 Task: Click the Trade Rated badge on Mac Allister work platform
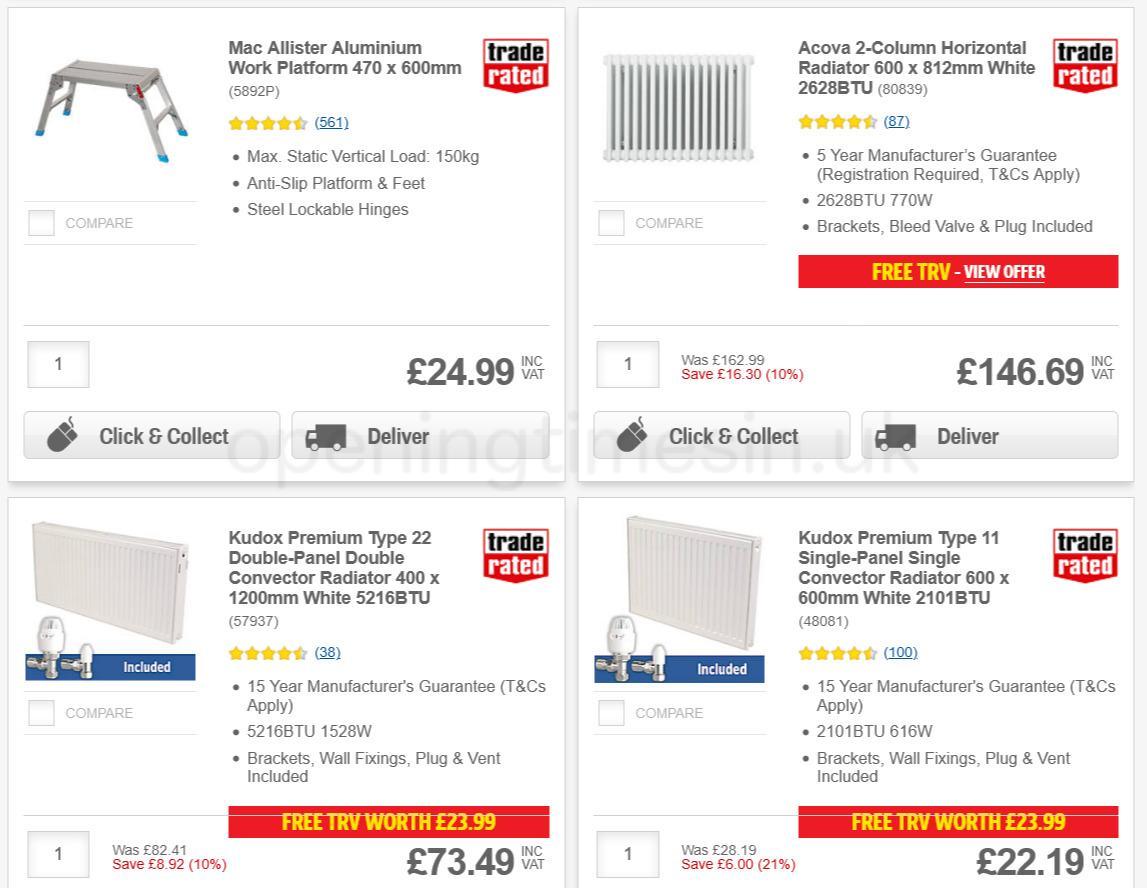click(x=514, y=64)
